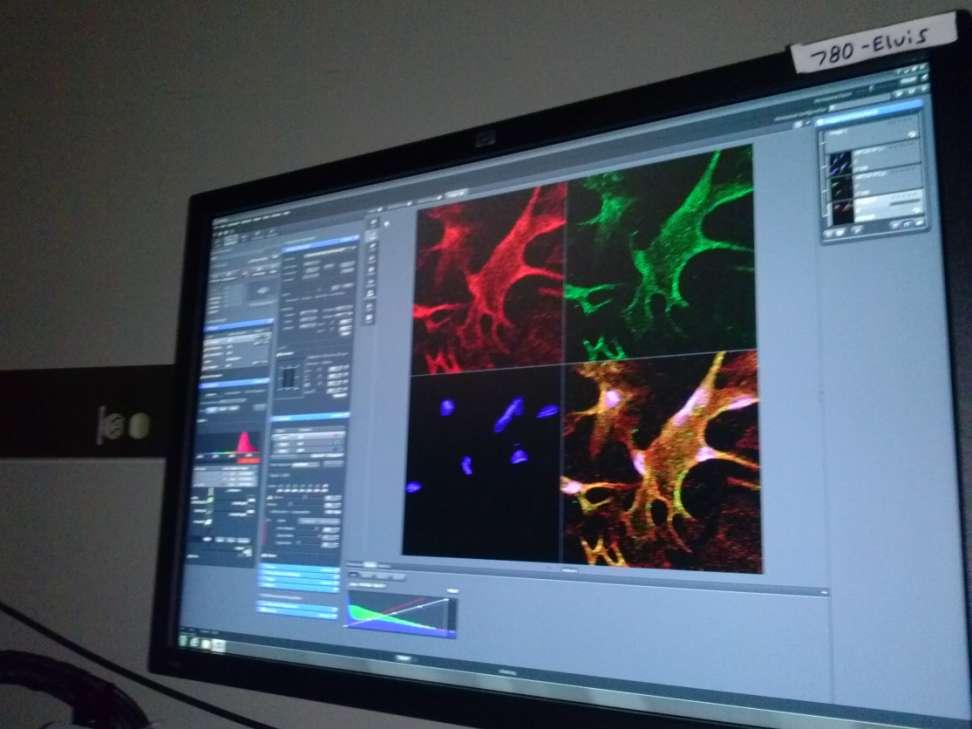Select the green channel image pane

tap(661, 253)
